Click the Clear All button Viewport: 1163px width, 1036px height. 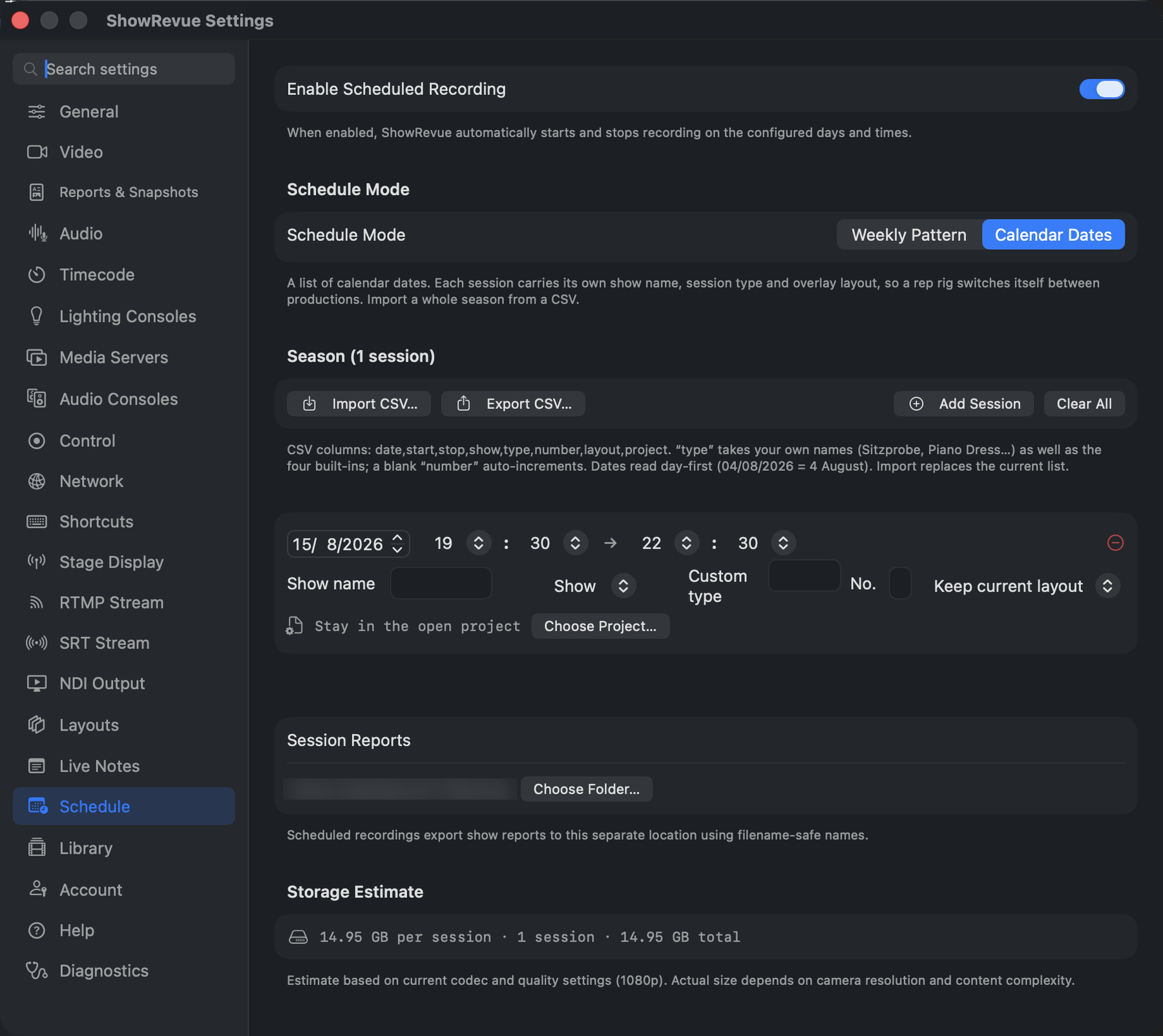1084,404
